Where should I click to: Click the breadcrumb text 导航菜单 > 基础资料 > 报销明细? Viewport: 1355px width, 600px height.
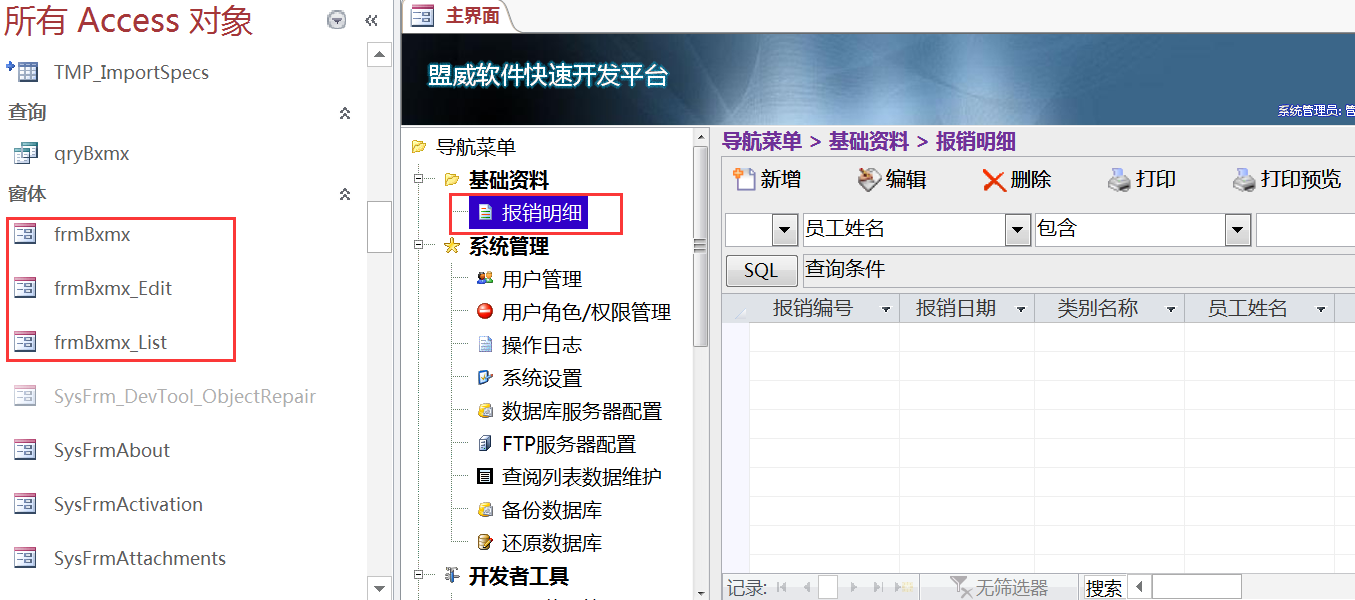point(869,142)
